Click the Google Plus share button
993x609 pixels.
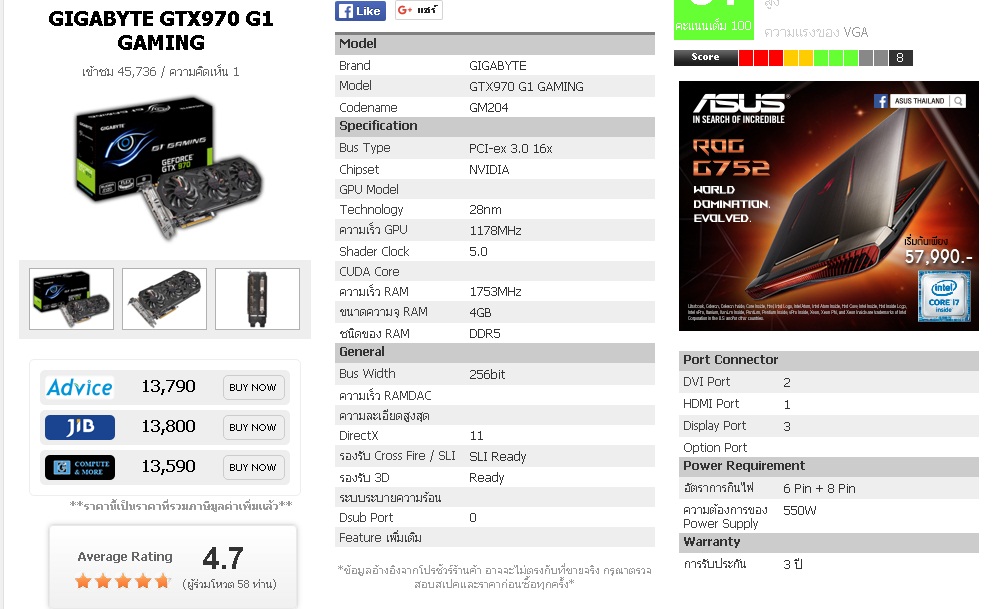point(419,10)
